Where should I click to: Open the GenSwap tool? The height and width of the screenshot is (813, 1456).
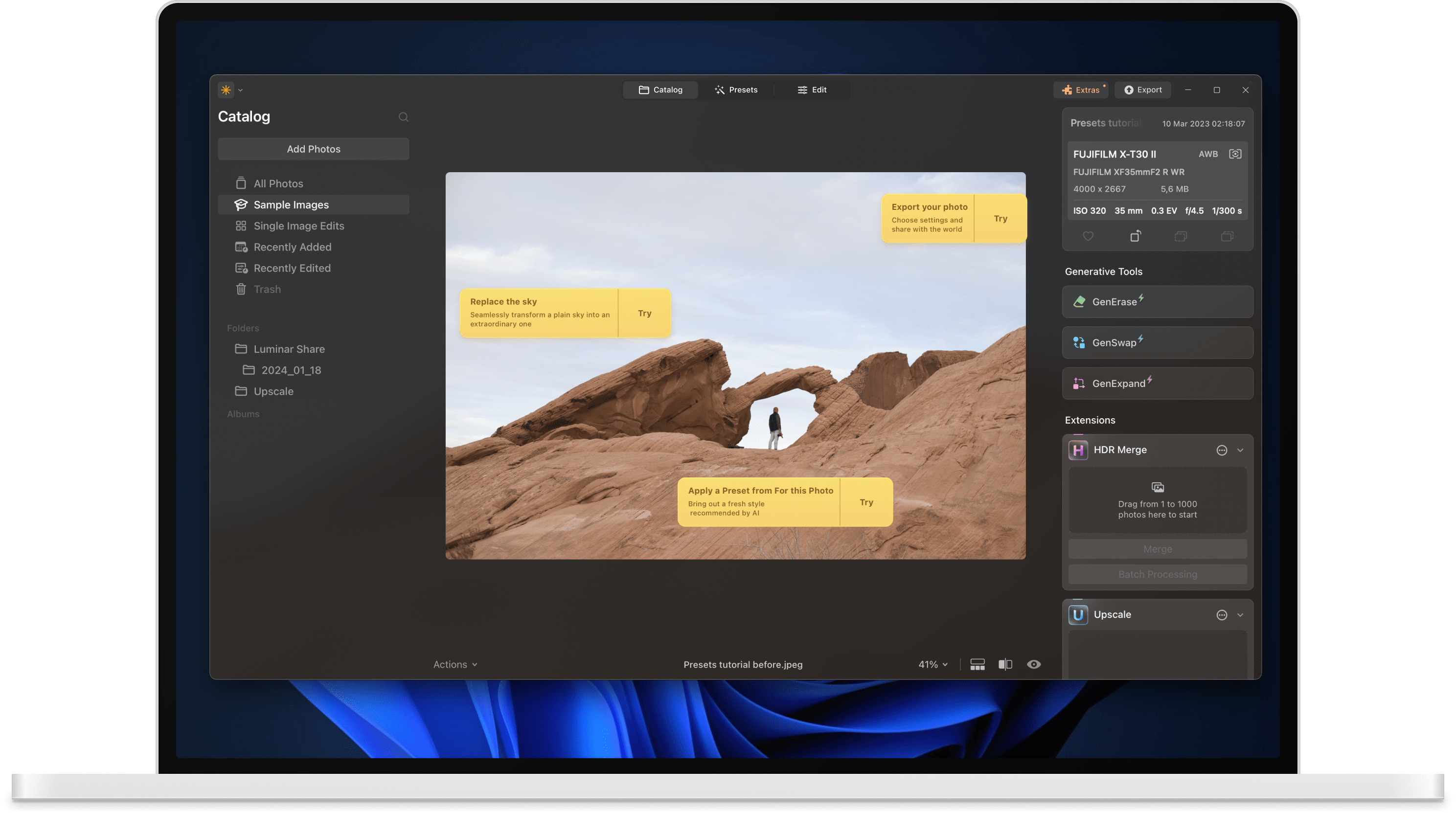1157,342
